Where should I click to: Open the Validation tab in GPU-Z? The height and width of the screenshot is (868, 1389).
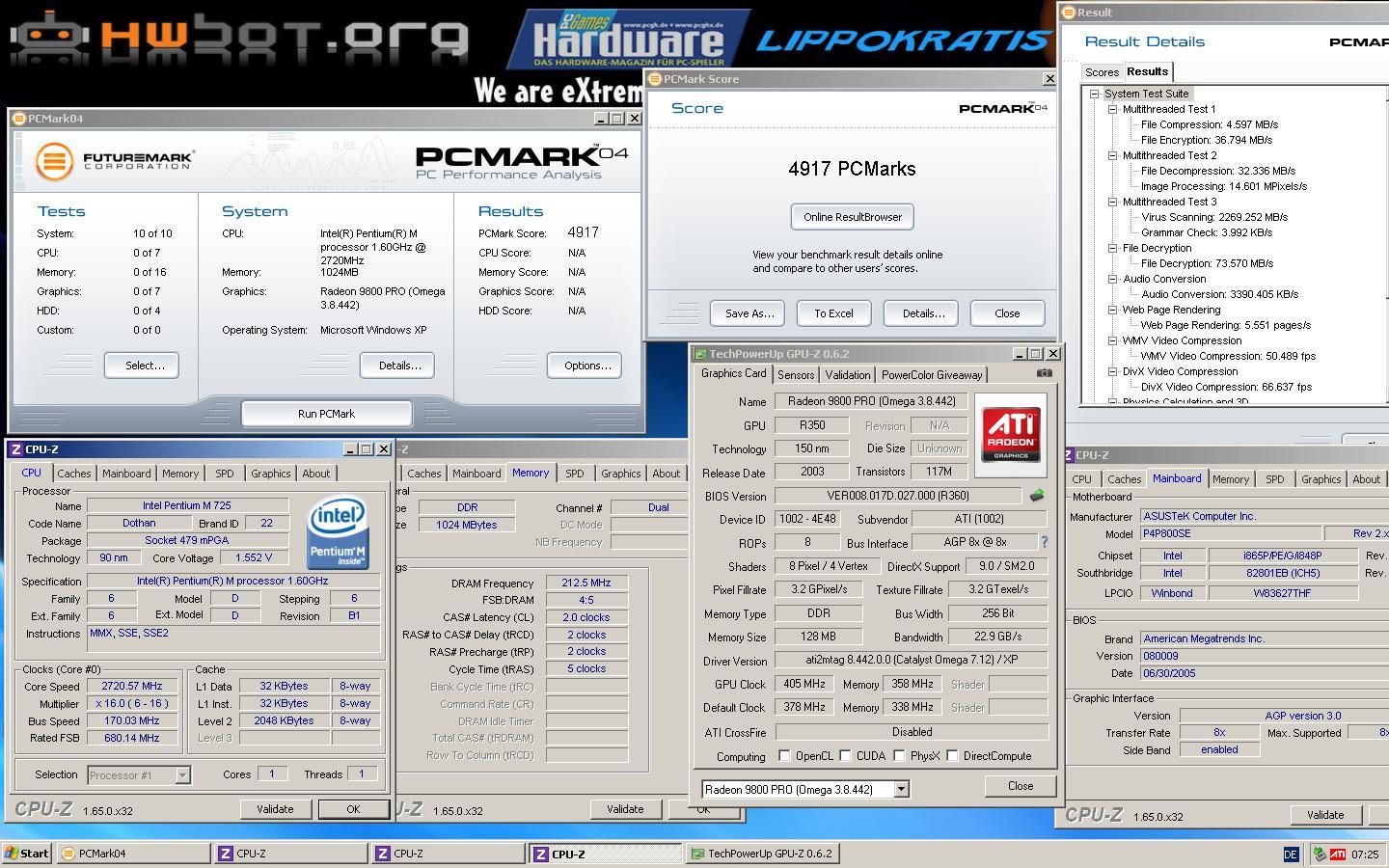(x=848, y=375)
